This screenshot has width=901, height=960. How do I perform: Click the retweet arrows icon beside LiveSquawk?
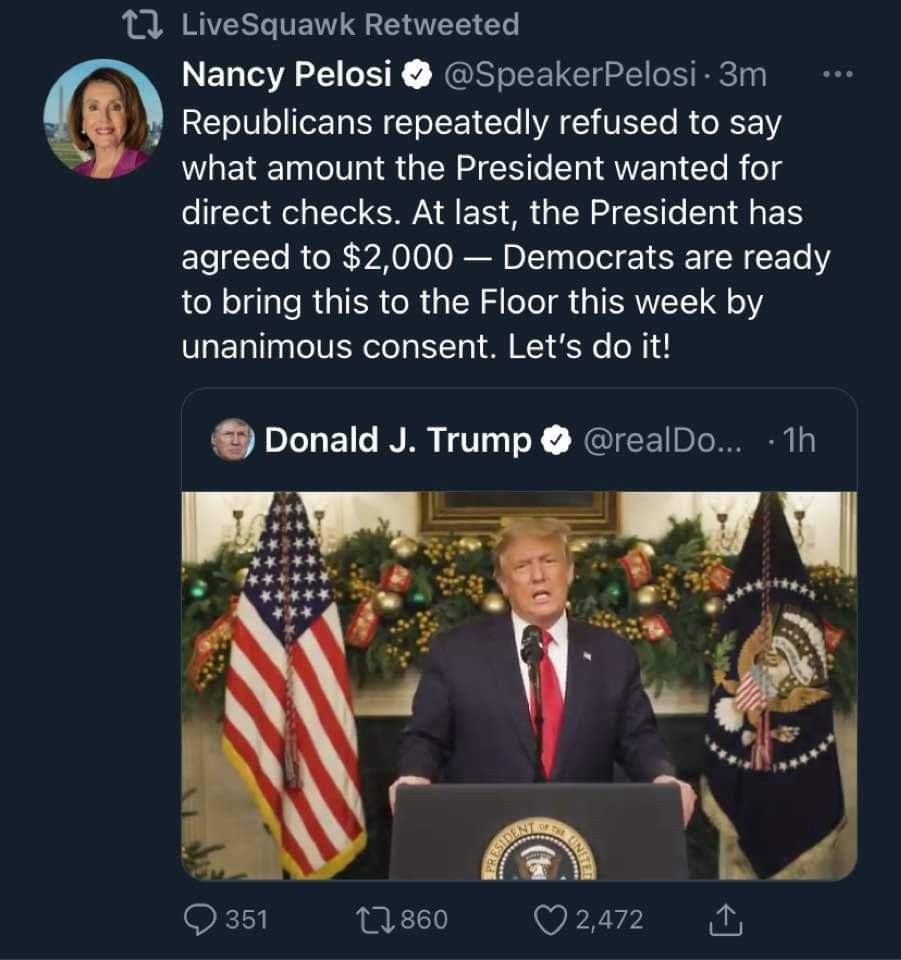click(x=143, y=24)
